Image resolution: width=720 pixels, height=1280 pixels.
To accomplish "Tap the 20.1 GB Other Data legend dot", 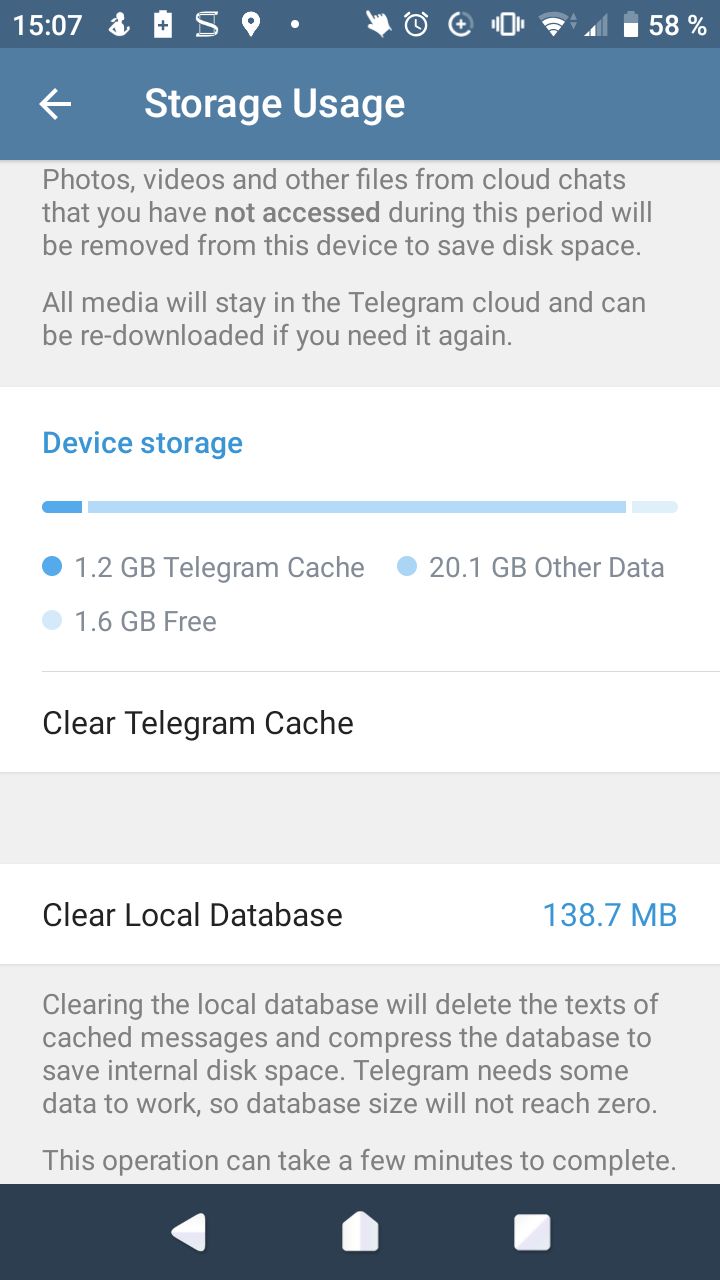I will 407,567.
